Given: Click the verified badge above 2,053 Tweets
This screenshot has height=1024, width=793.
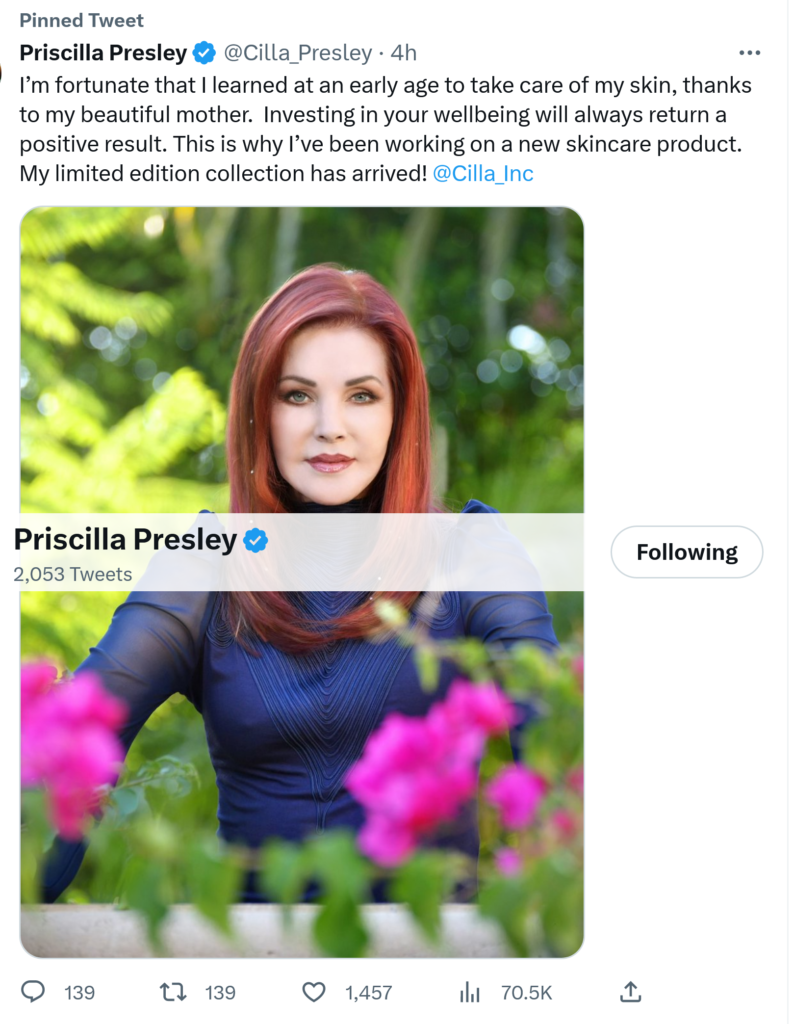Looking at the screenshot, I should coord(256,541).
